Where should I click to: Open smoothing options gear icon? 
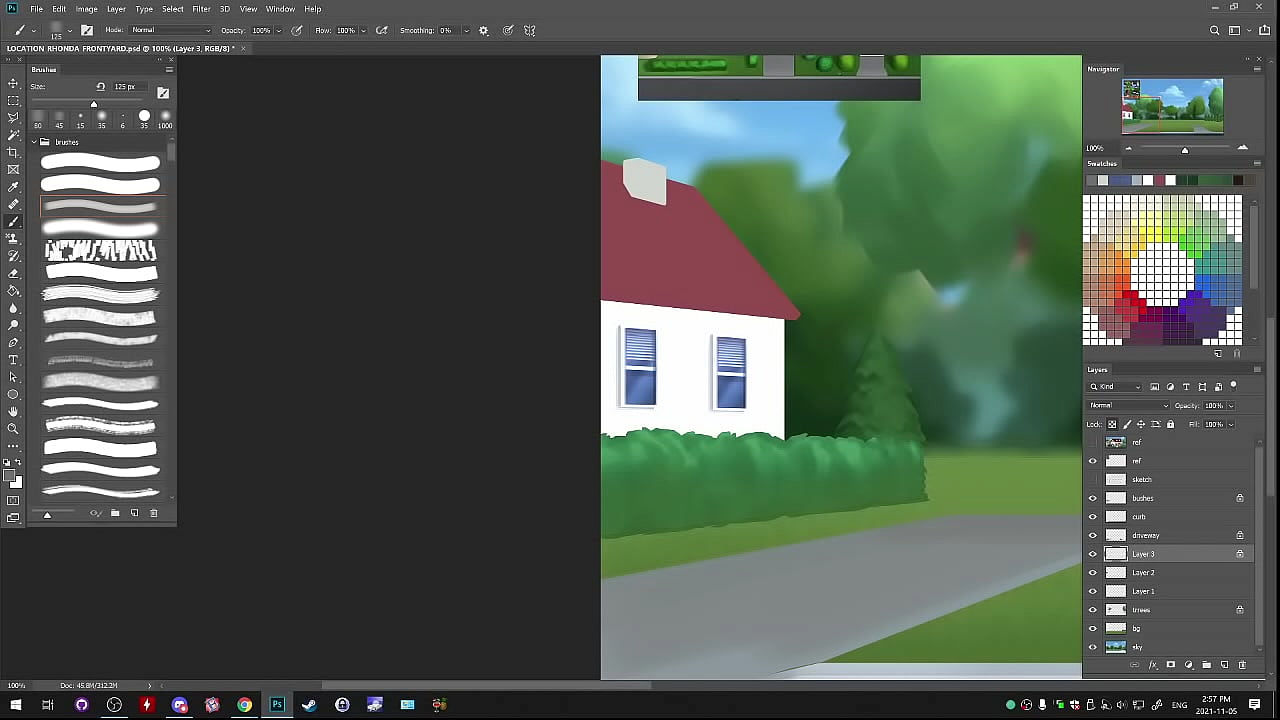484,30
